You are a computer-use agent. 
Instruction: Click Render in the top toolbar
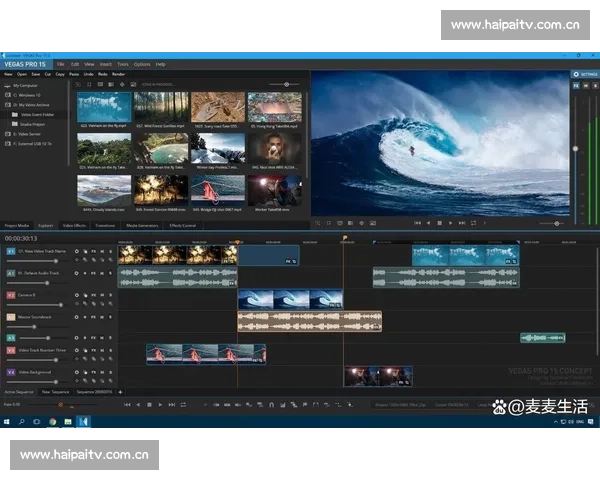pyautogui.click(x=118, y=74)
